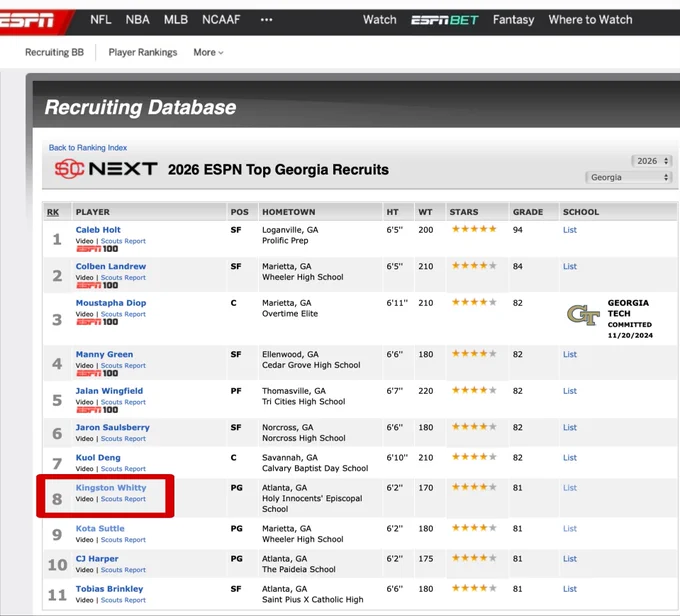Screen dimensions: 680x616
Task: Open Tobias Brinkley's player profile
Action: pyautogui.click(x=109, y=589)
